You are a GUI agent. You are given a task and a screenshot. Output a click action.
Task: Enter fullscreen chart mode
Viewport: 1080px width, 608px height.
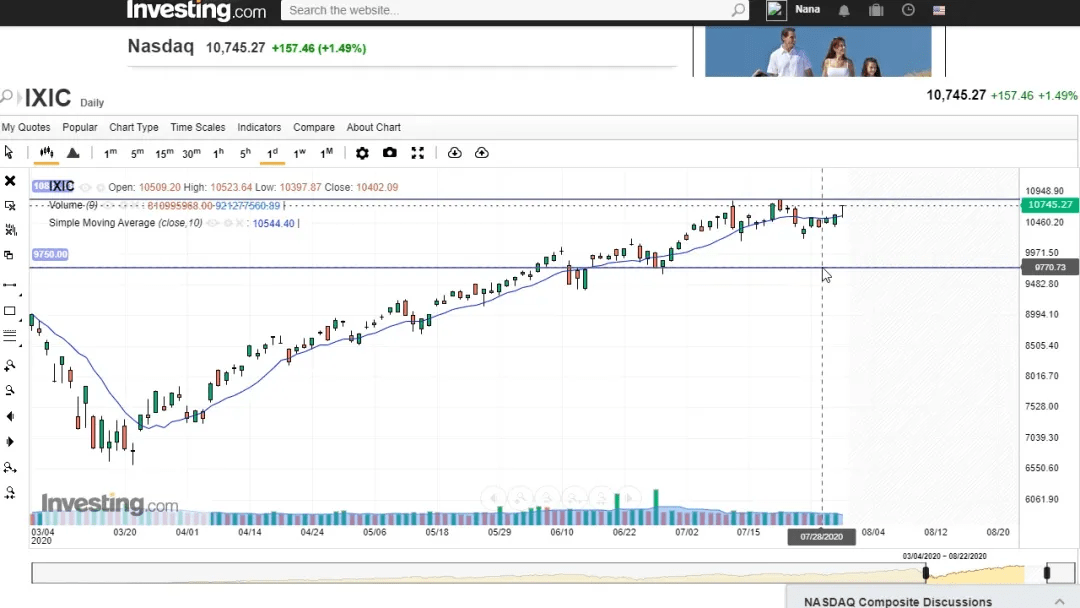click(x=418, y=153)
